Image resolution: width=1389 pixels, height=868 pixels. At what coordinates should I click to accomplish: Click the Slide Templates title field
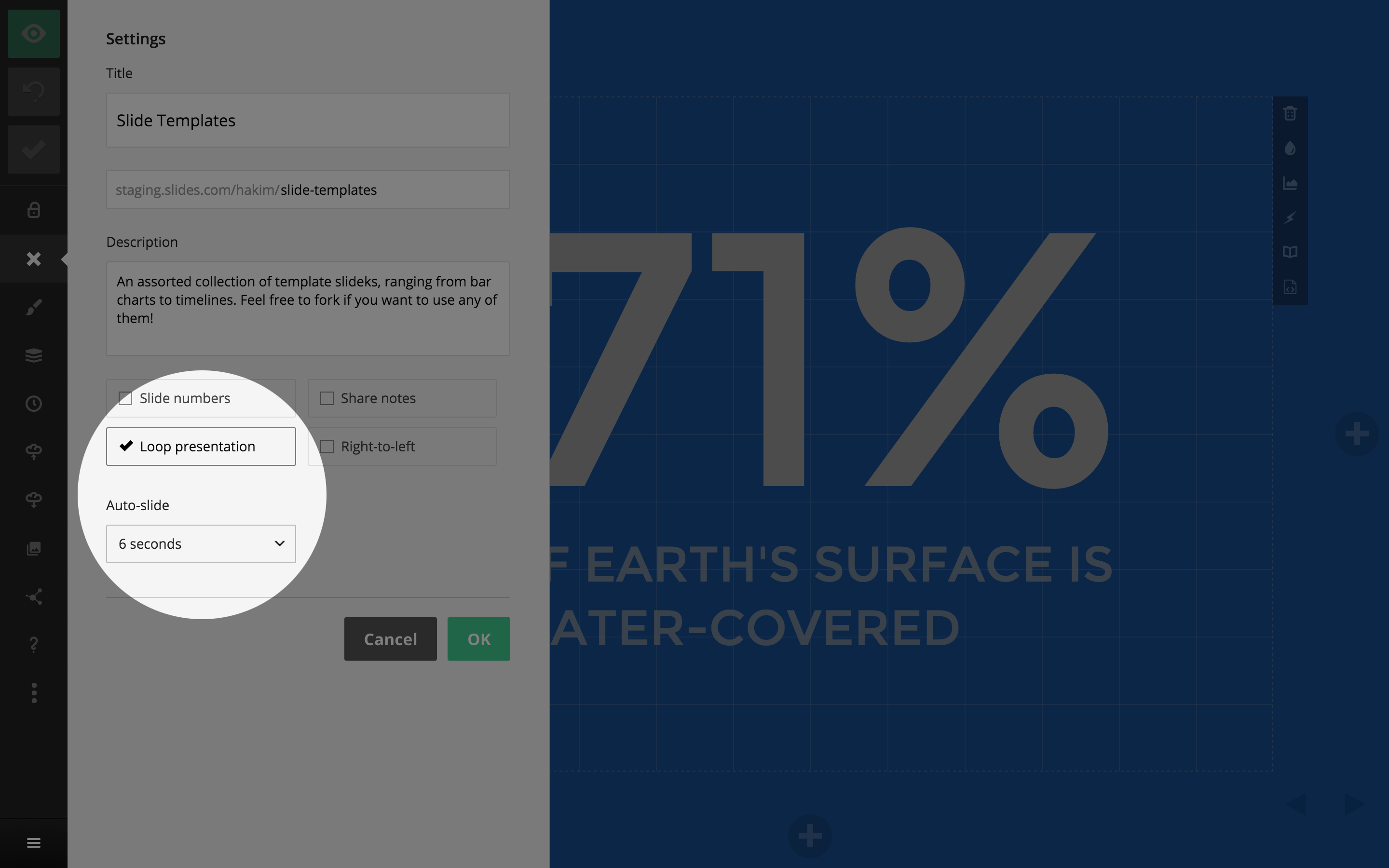point(308,120)
